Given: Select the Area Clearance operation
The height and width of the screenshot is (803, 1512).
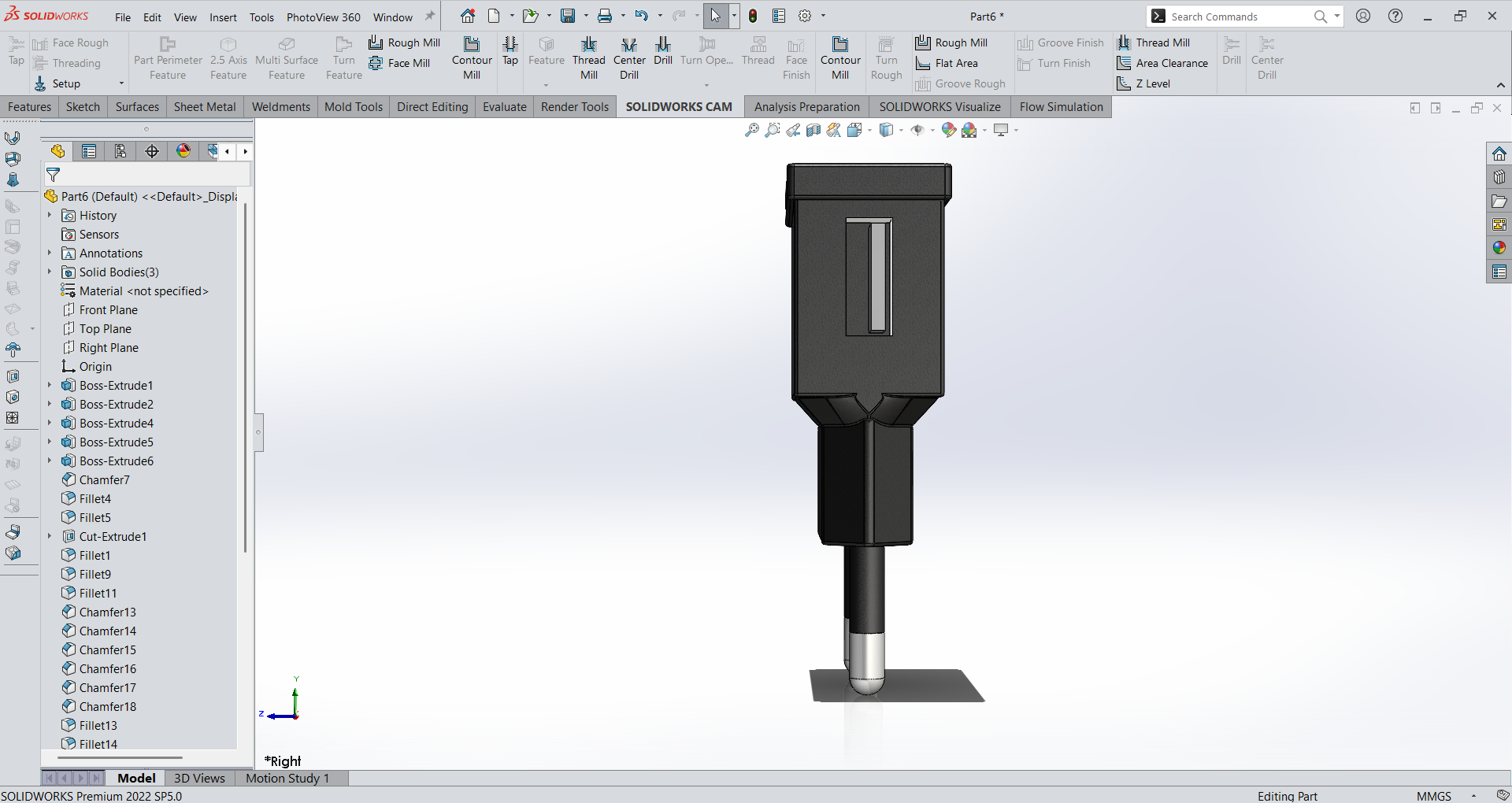Looking at the screenshot, I should [x=1162, y=63].
